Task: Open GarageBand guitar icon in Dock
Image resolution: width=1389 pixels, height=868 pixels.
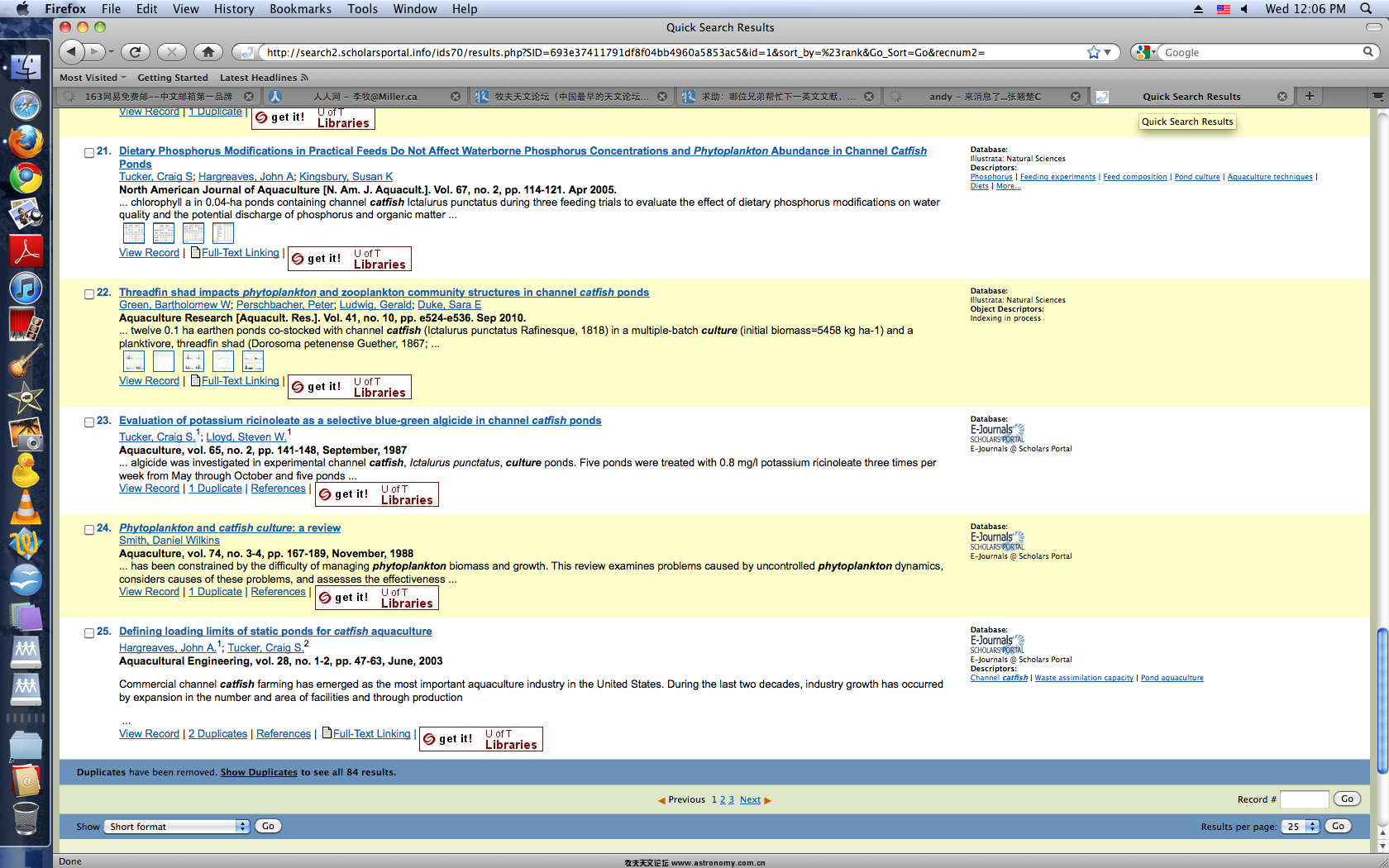Action: 26,361
